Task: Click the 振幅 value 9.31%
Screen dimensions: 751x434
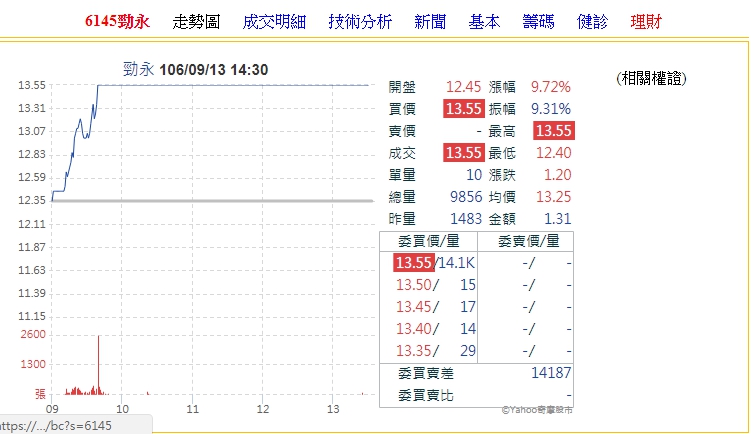Action: coord(551,109)
